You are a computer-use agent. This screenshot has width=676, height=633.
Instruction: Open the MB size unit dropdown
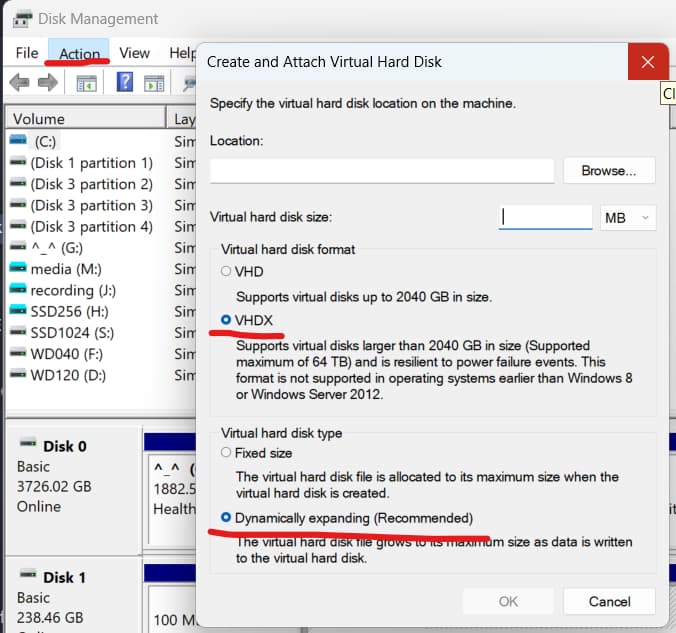pos(628,217)
